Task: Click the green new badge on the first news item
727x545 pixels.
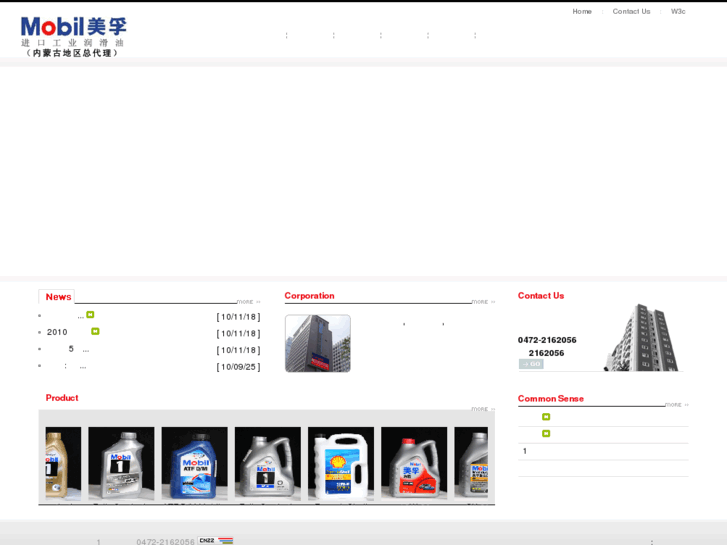Action: click(x=90, y=315)
